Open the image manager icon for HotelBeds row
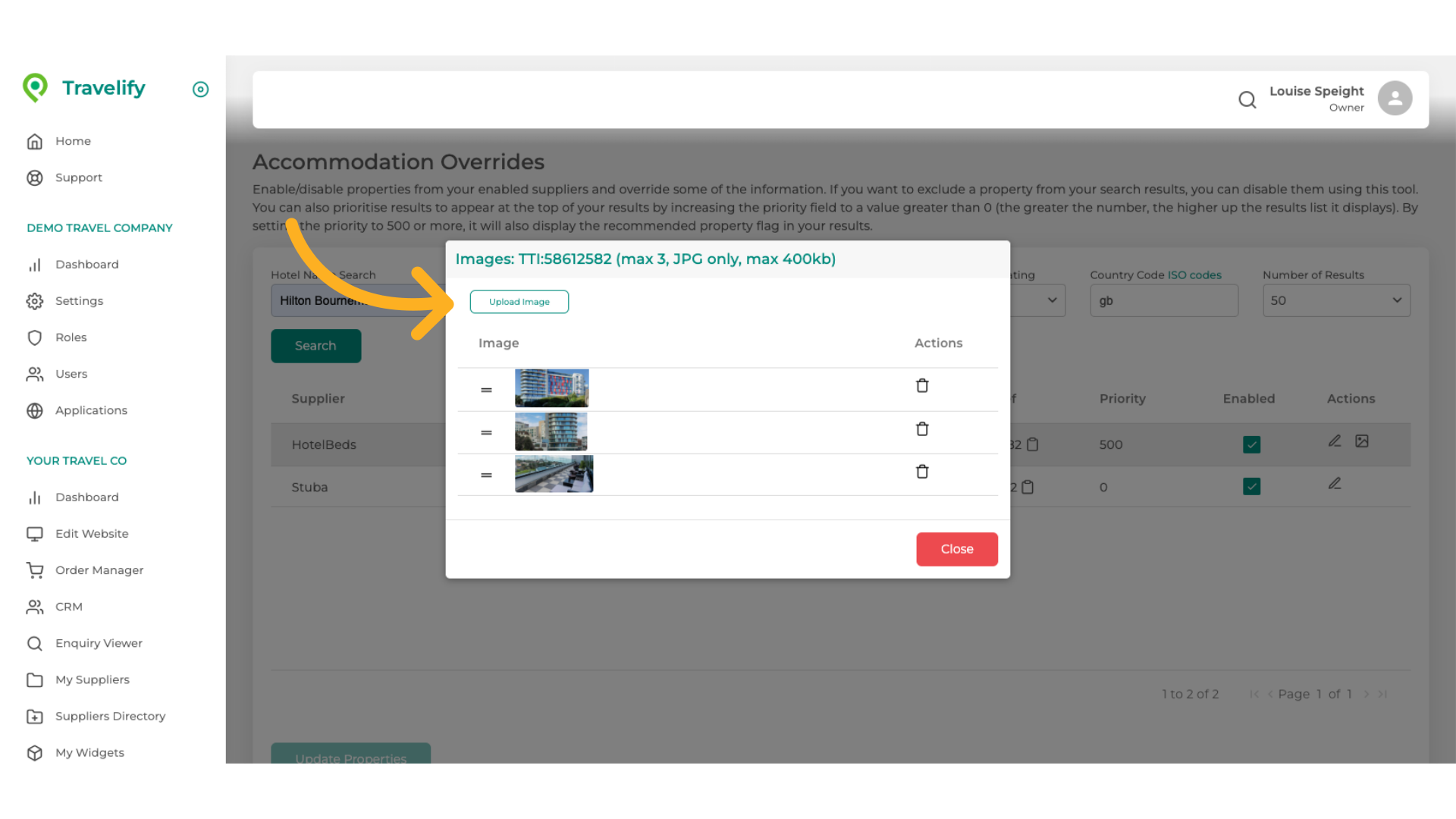Screen dimensions: 1456x819 [1362, 441]
